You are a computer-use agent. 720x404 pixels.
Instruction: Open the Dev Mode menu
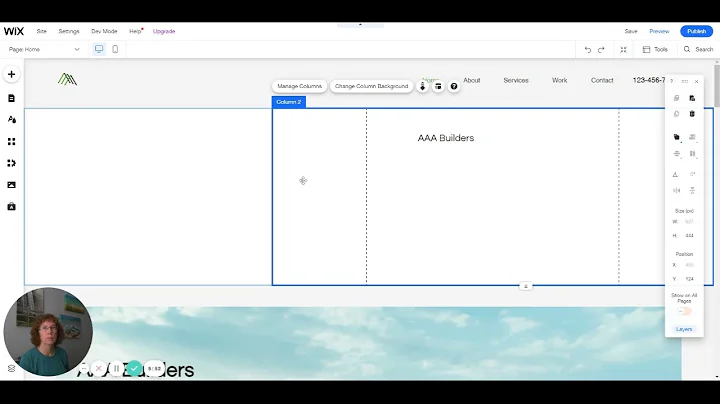coord(104,31)
